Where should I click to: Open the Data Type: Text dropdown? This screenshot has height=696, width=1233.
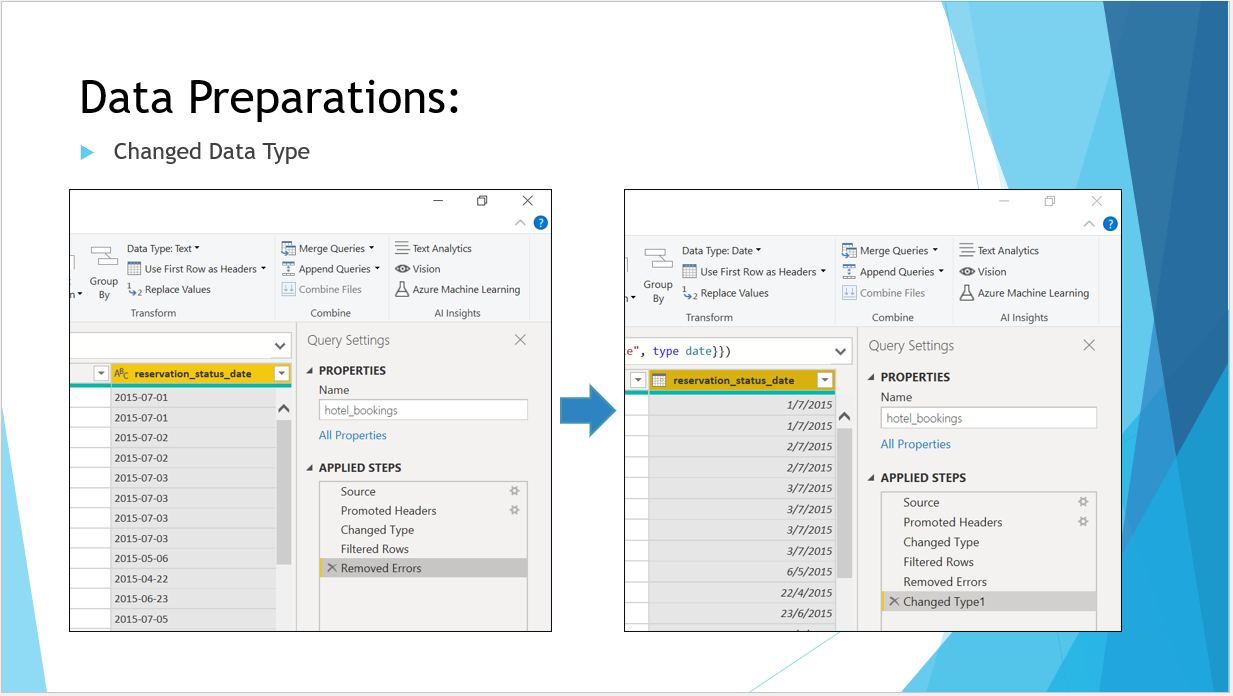[163, 249]
